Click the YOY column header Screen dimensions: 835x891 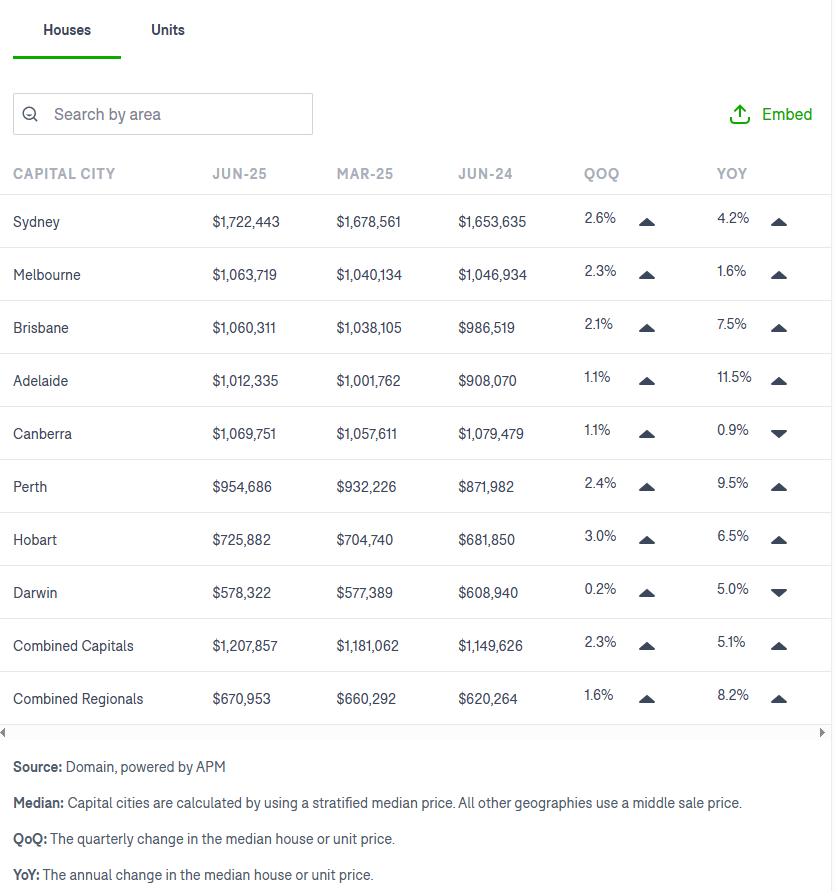point(732,174)
